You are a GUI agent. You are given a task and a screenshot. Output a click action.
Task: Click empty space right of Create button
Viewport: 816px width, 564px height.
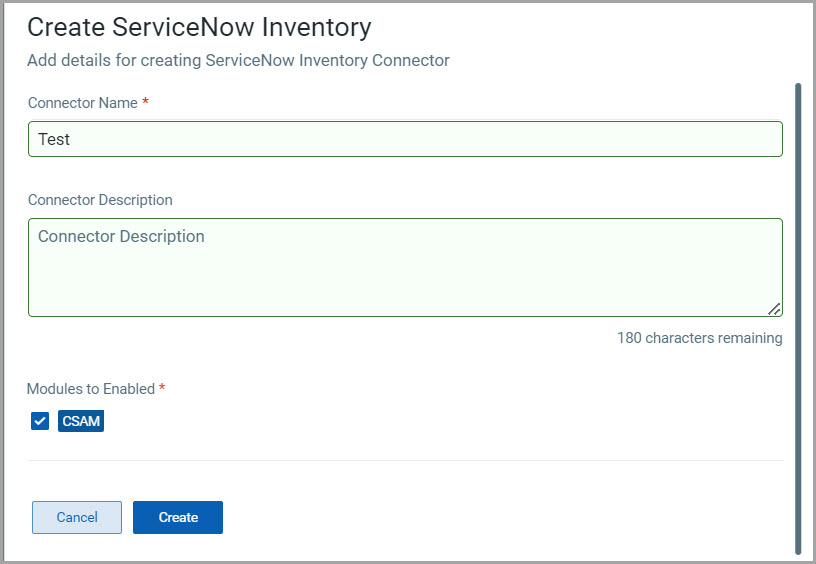pyautogui.click(x=500, y=517)
